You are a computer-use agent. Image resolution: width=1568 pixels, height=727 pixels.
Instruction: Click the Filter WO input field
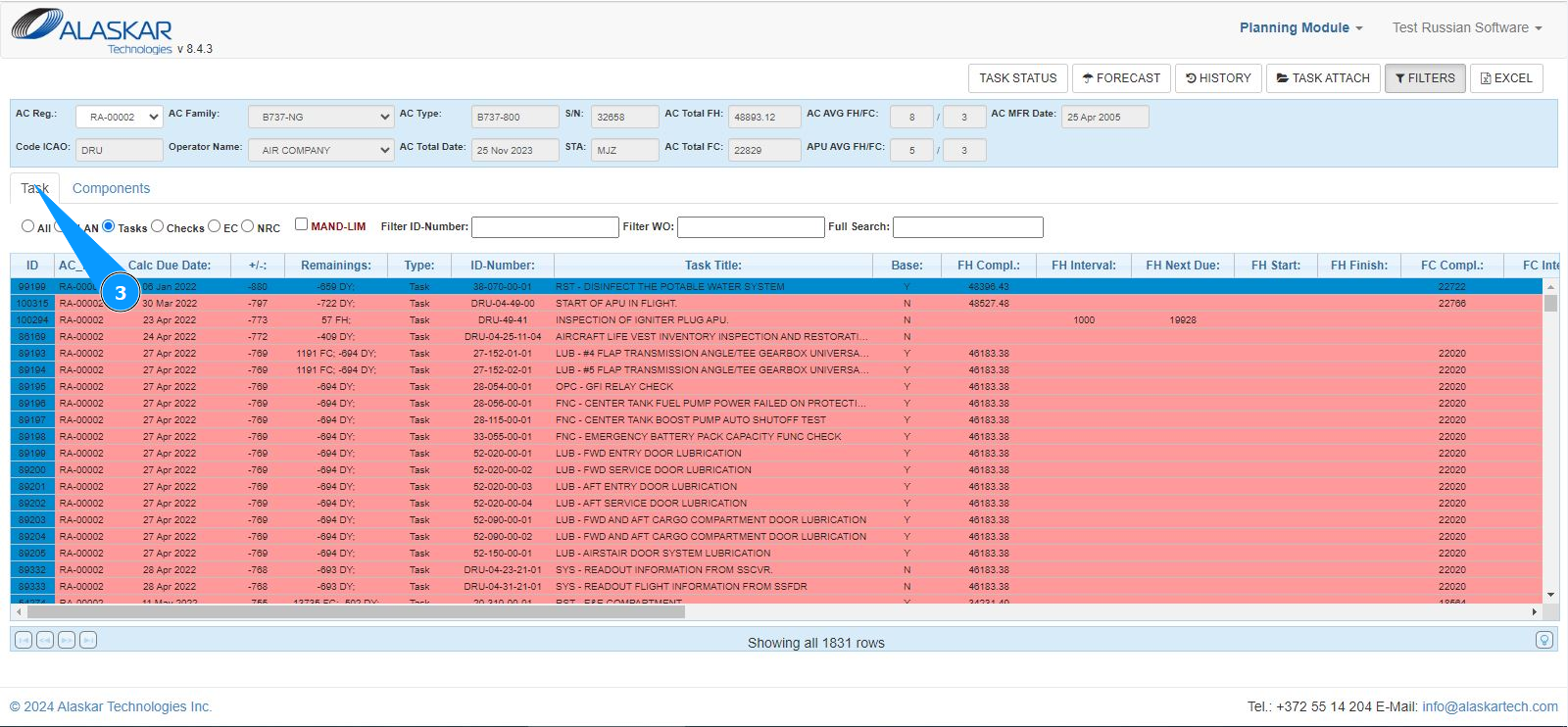tap(751, 227)
